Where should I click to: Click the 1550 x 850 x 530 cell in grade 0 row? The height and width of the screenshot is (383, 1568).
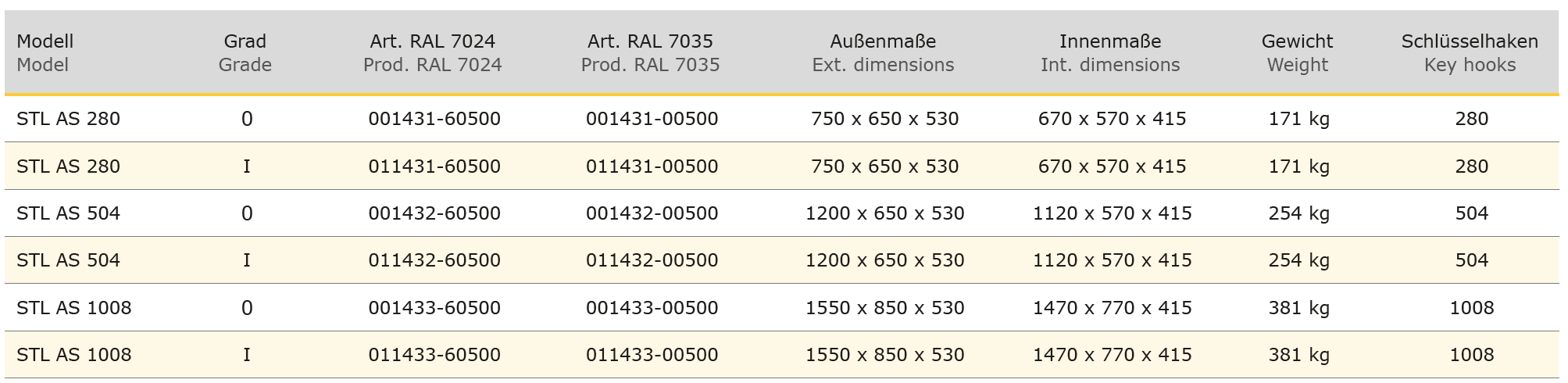885,308
